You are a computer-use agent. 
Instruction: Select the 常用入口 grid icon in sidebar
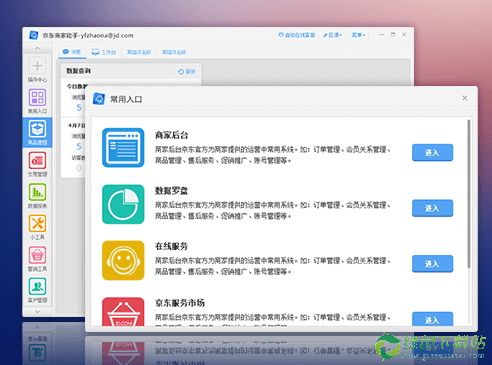(x=37, y=97)
